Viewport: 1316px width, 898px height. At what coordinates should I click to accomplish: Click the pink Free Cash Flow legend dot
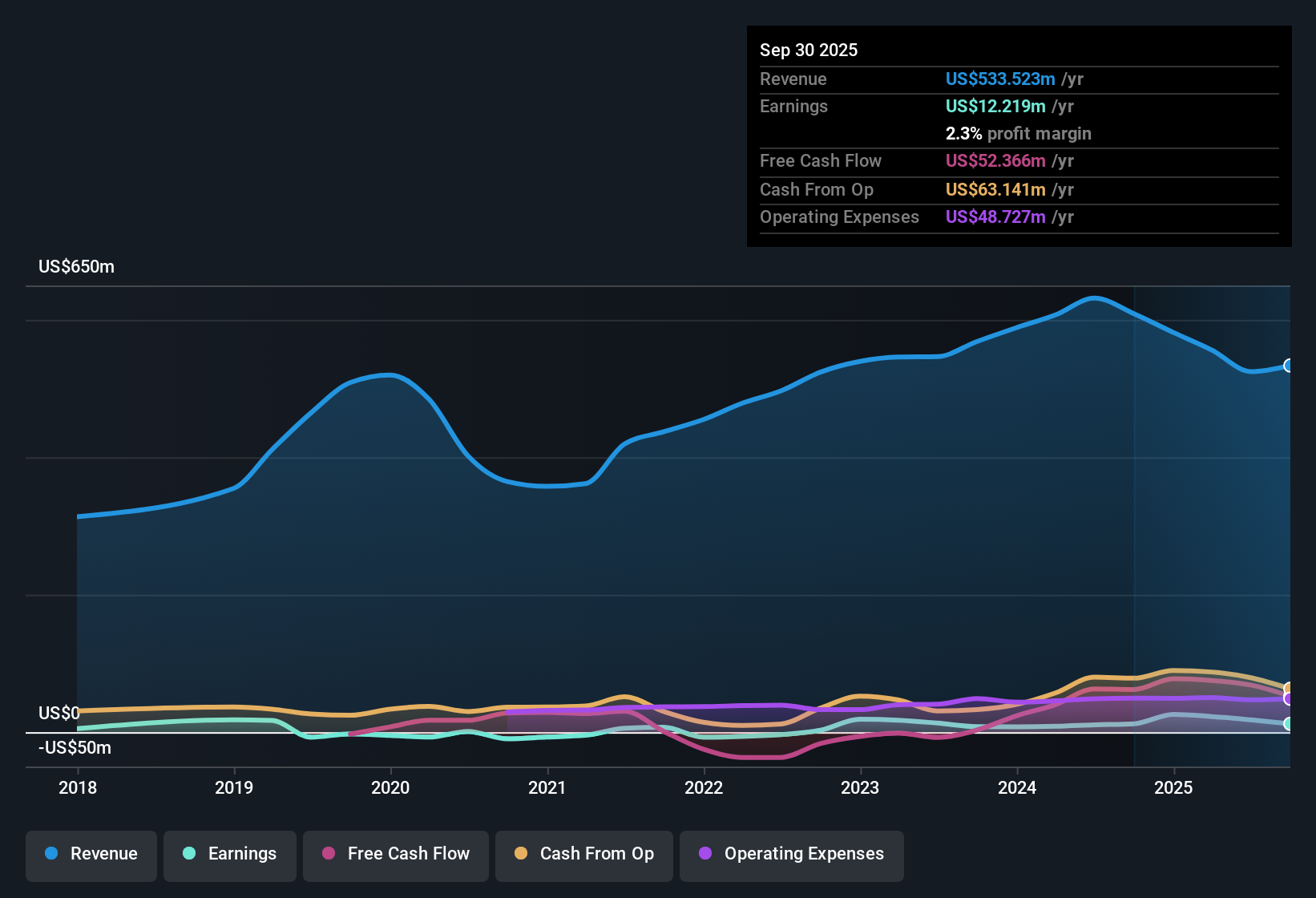327,854
